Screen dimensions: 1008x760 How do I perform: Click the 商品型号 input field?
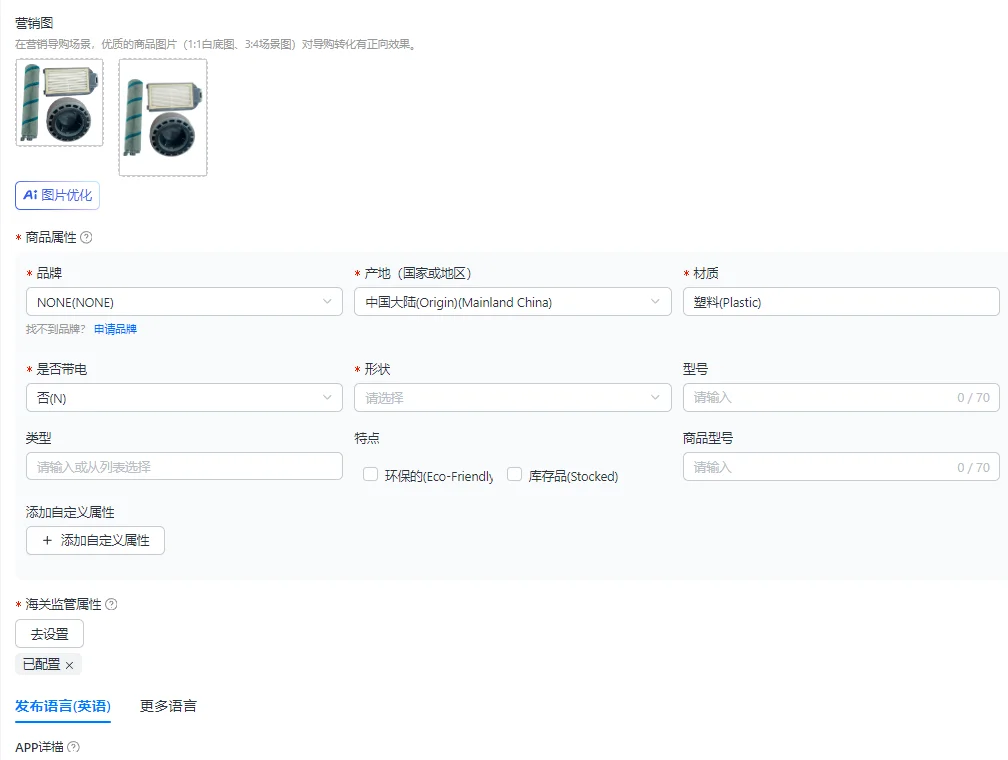click(x=841, y=467)
